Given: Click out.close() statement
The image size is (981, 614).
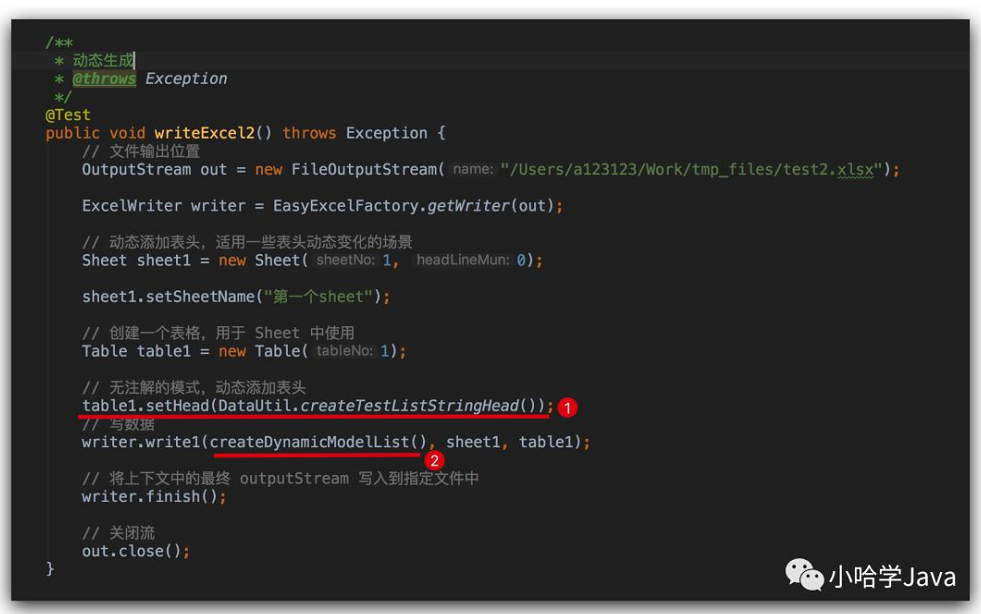Looking at the screenshot, I should (136, 551).
